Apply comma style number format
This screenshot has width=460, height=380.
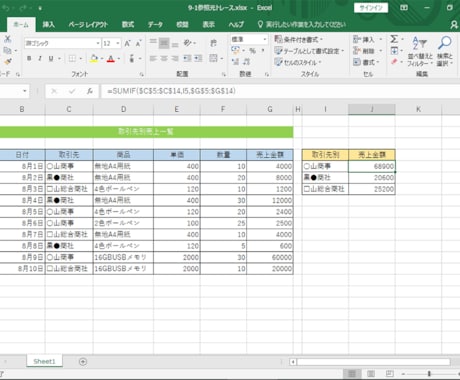(263, 50)
